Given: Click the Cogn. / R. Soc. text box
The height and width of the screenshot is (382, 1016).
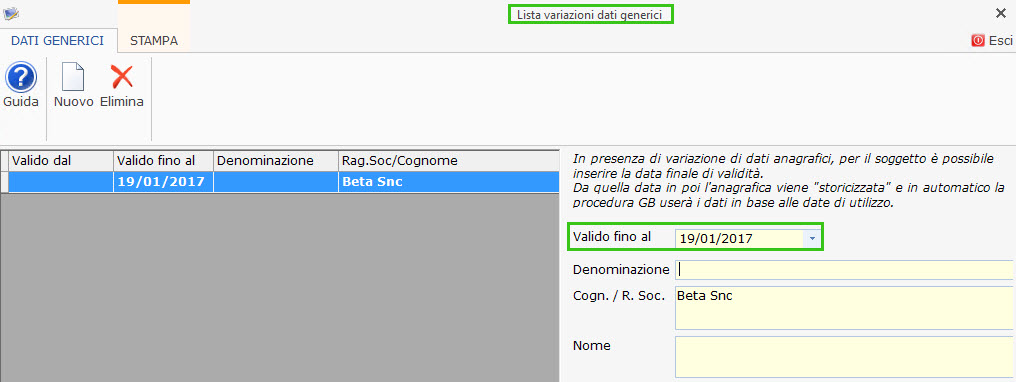Looking at the screenshot, I should point(843,308).
